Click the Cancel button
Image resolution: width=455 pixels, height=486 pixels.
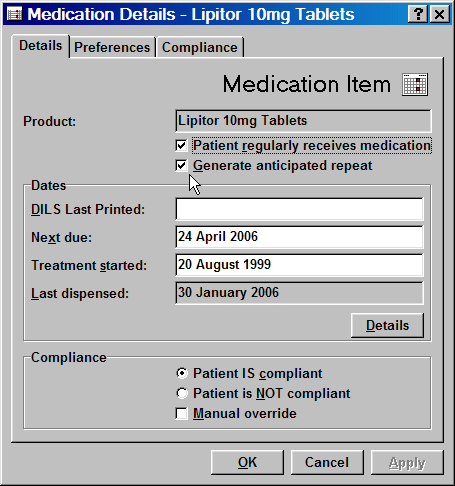(327, 462)
